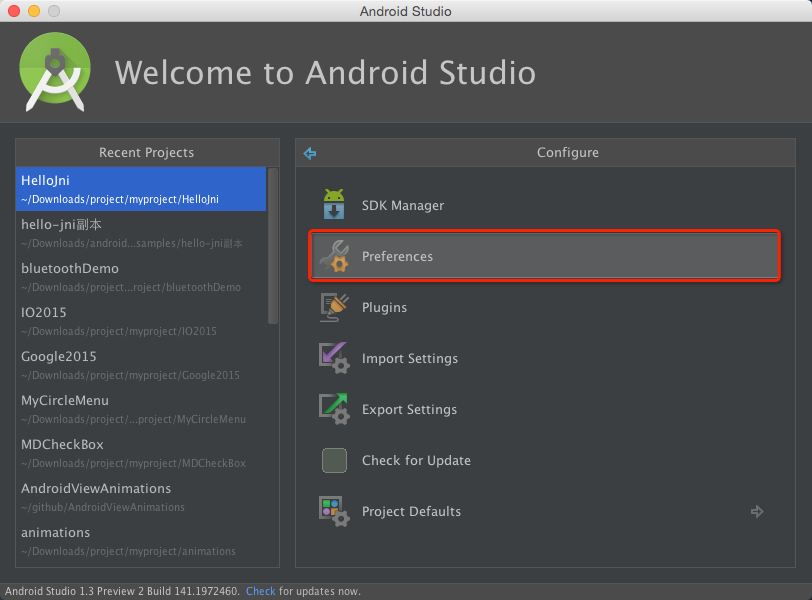Click the ~/Downloads/project/myproject/MDCheckBox path
Screen dimensions: 812x600
[x=133, y=463]
